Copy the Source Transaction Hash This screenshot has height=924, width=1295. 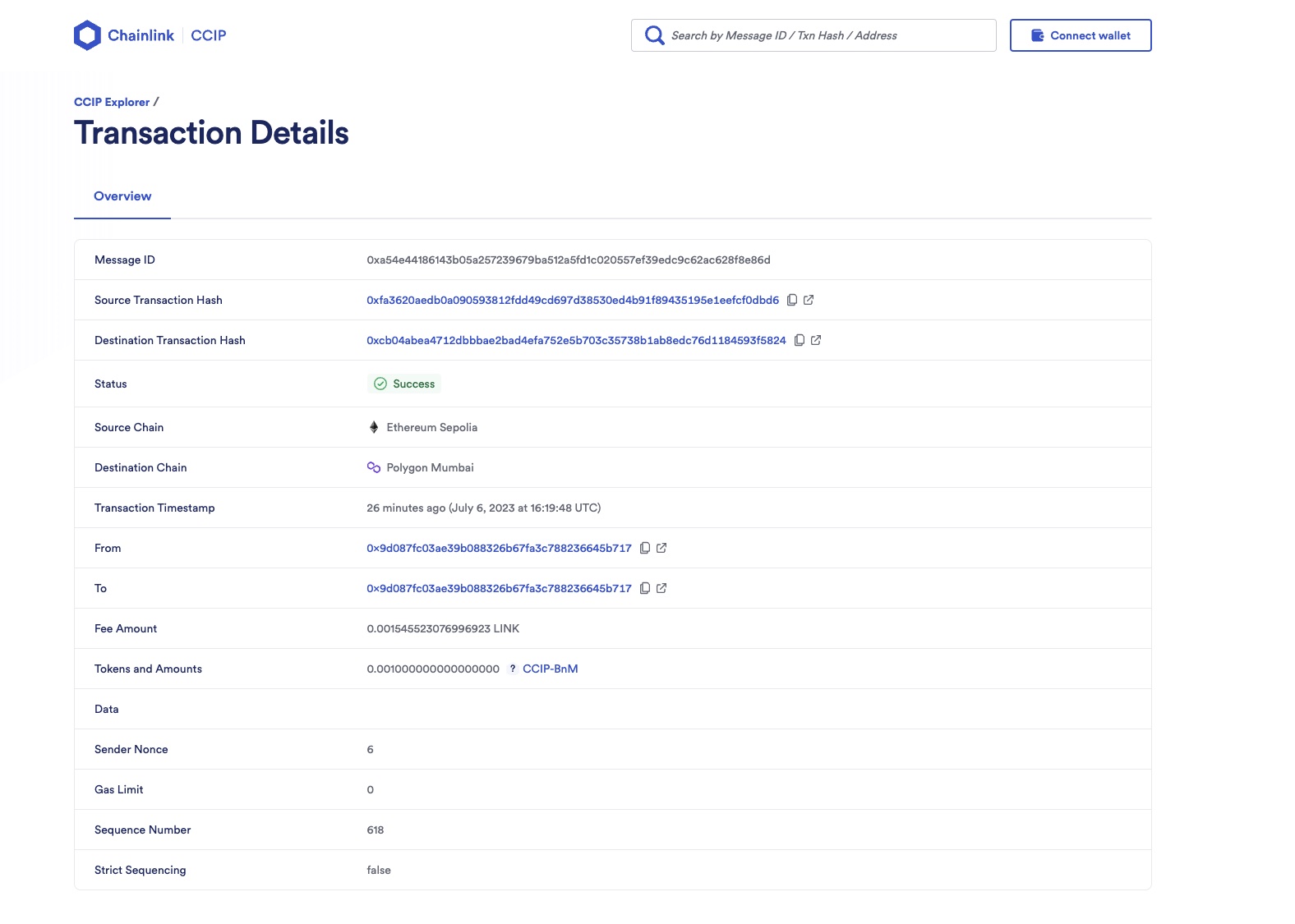click(792, 300)
